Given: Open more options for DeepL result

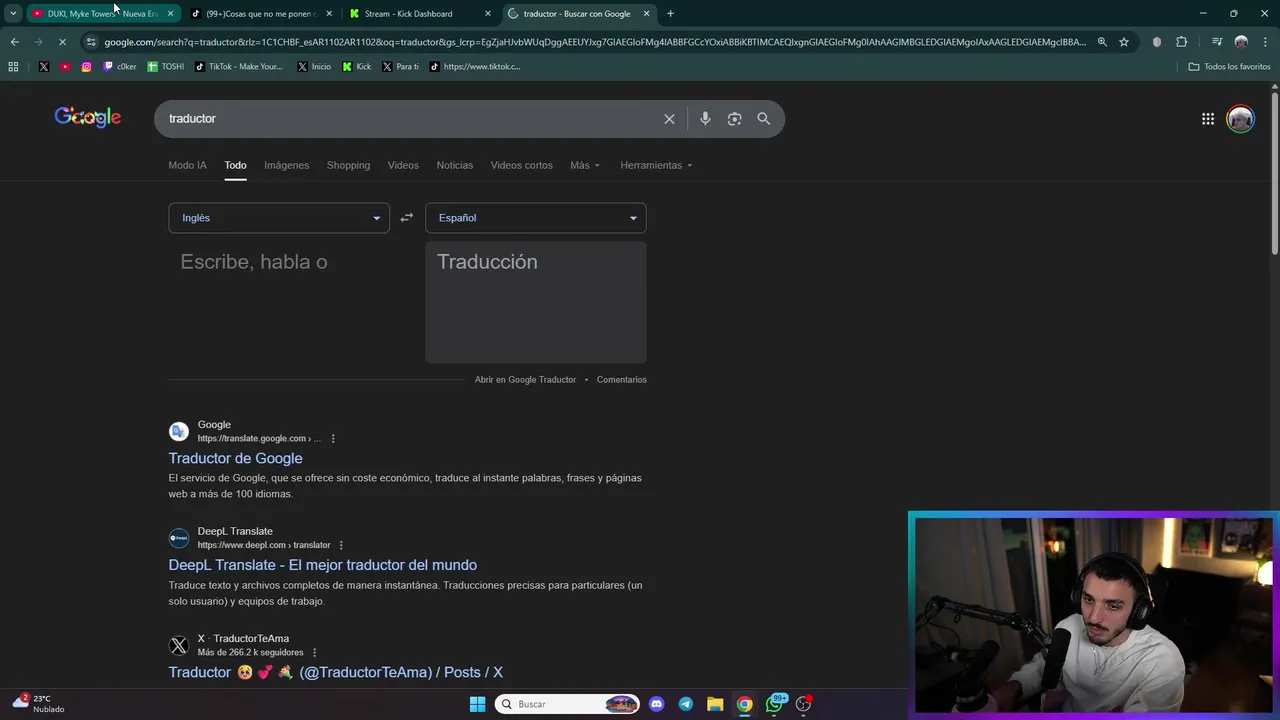Looking at the screenshot, I should [x=341, y=545].
